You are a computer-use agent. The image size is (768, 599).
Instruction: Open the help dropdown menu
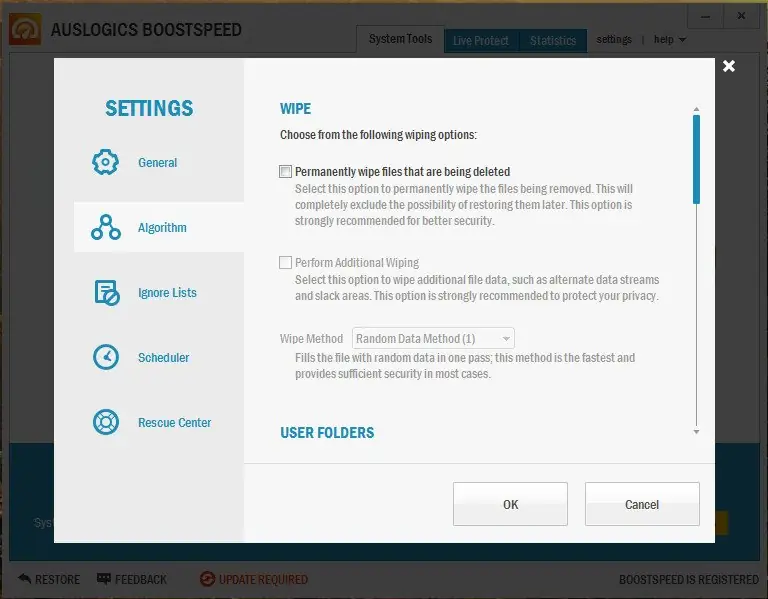(670, 40)
